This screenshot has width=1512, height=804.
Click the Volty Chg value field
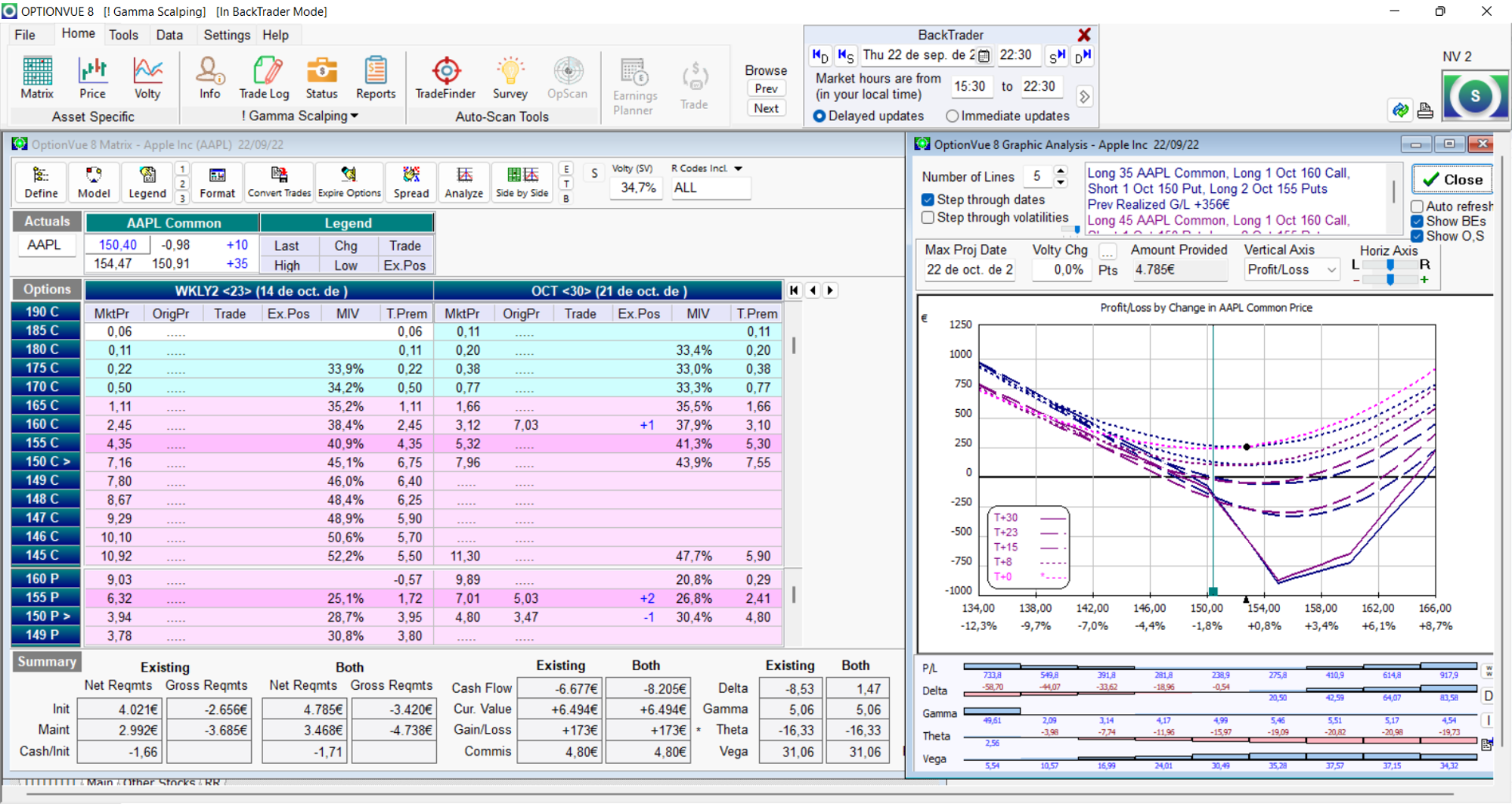1061,270
